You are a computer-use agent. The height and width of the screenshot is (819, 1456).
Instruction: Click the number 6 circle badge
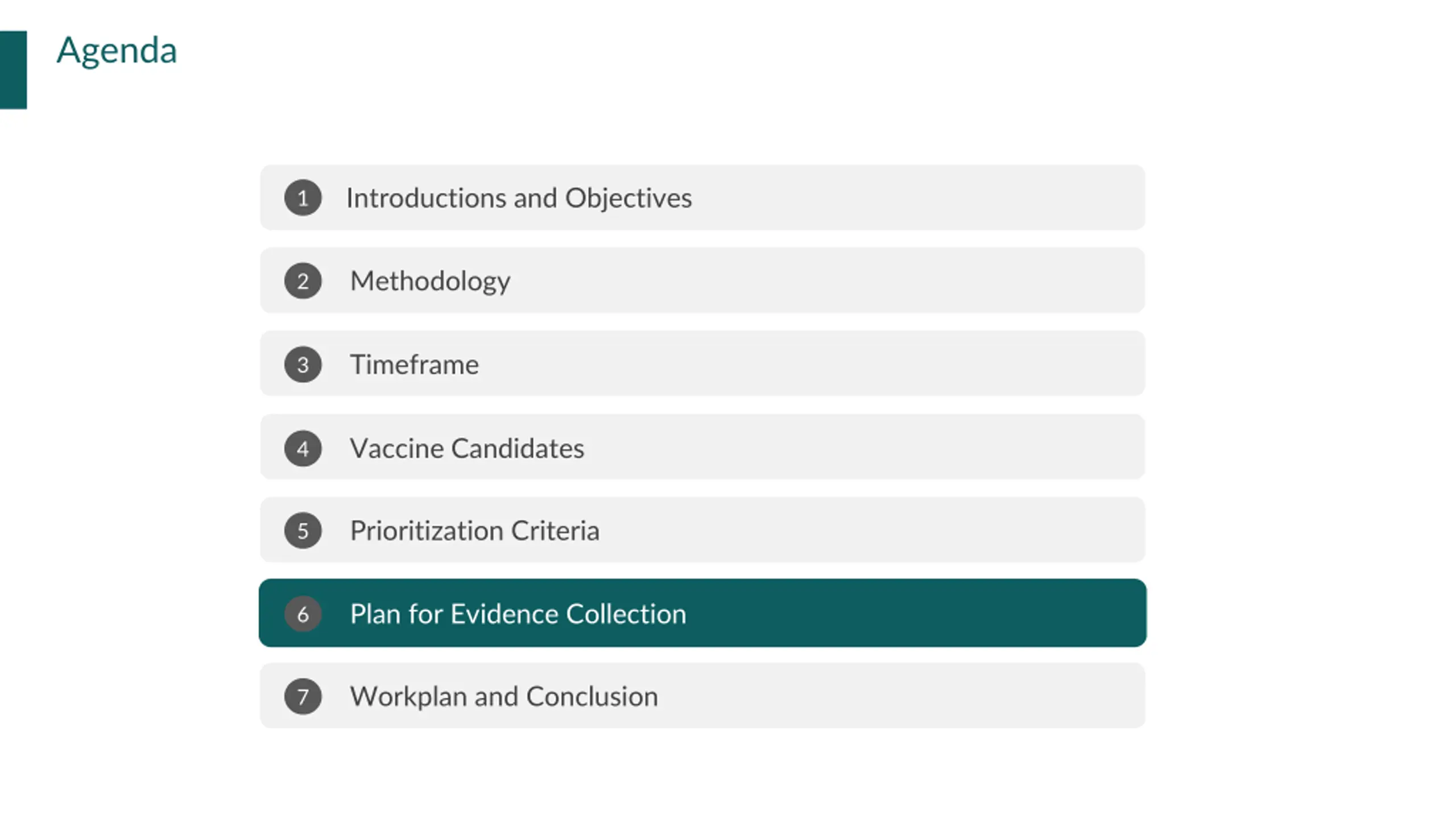pyautogui.click(x=303, y=614)
